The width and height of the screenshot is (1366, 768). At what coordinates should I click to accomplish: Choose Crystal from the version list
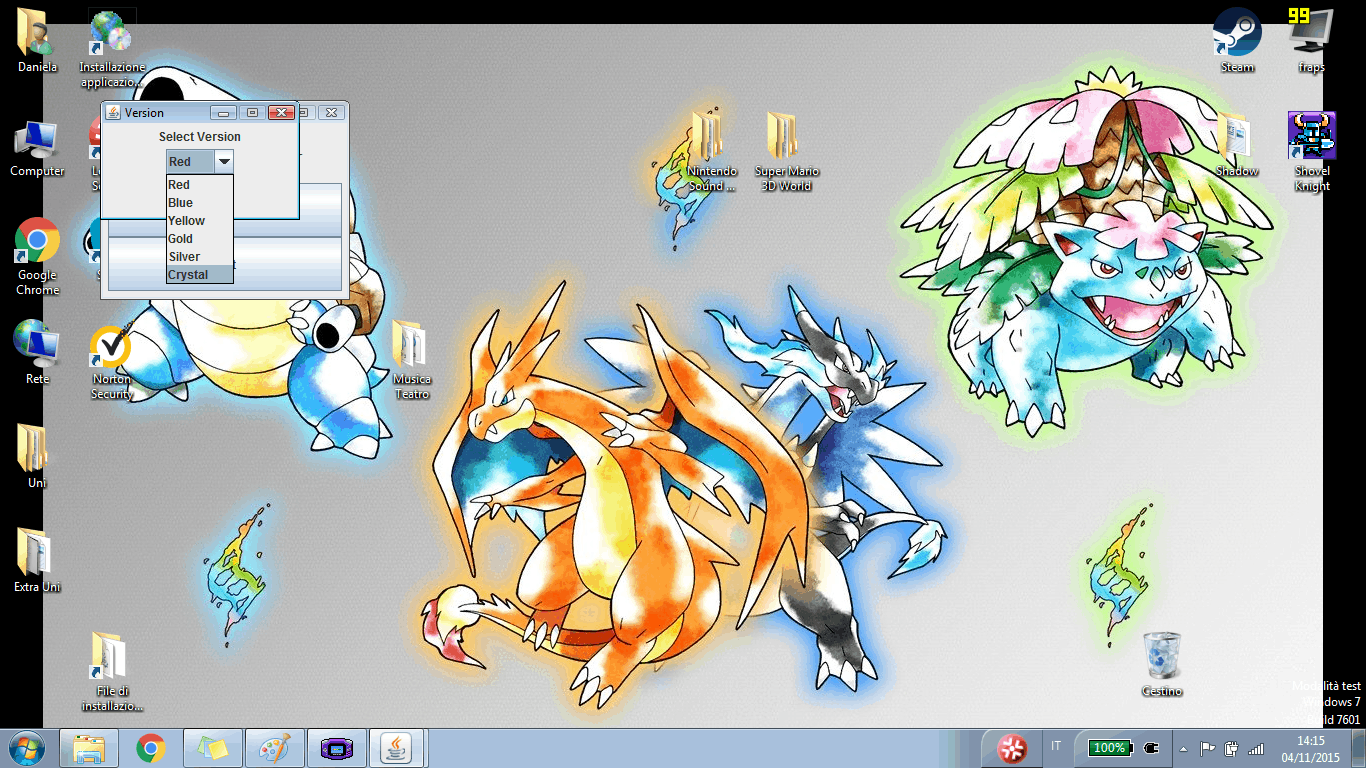(x=200, y=275)
